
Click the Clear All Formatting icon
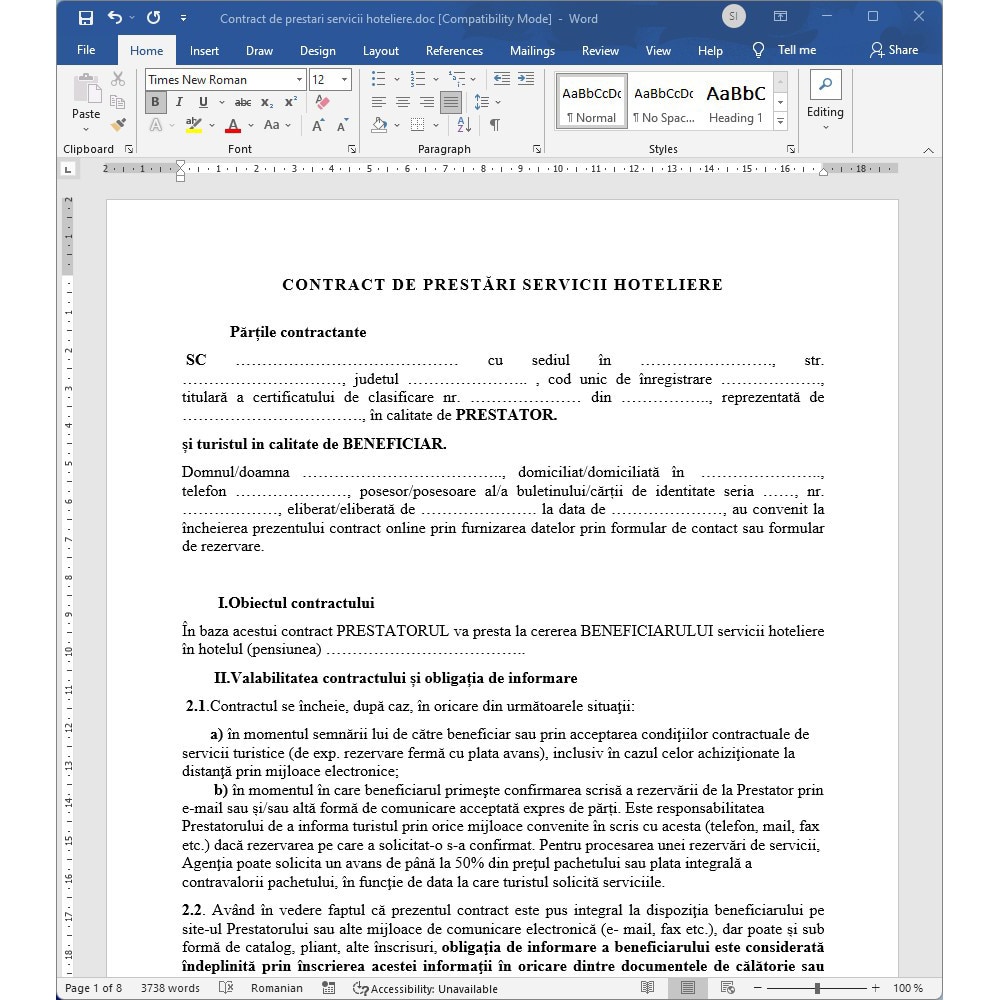323,102
